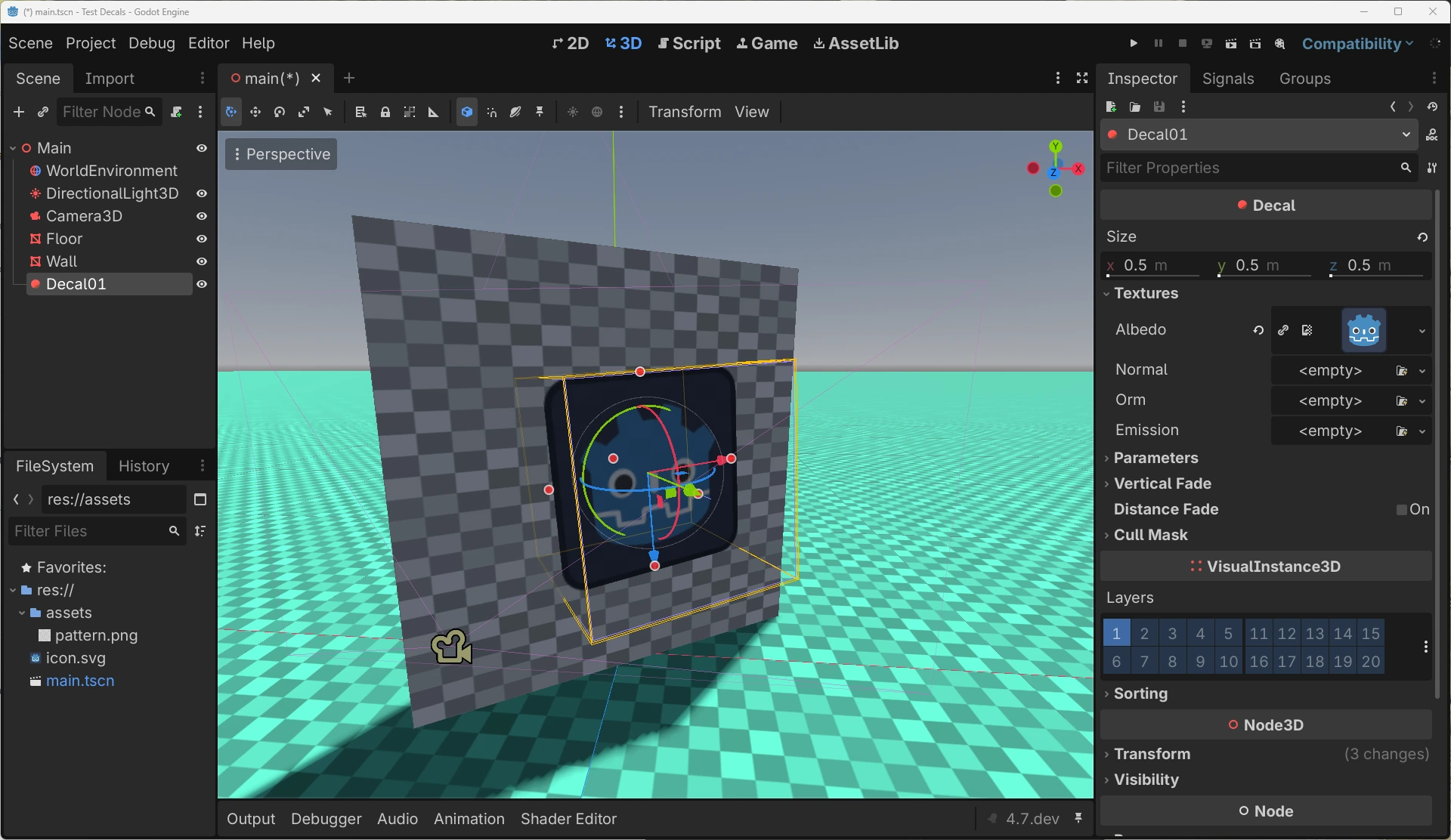Switch to the Script workspace

pos(689,43)
